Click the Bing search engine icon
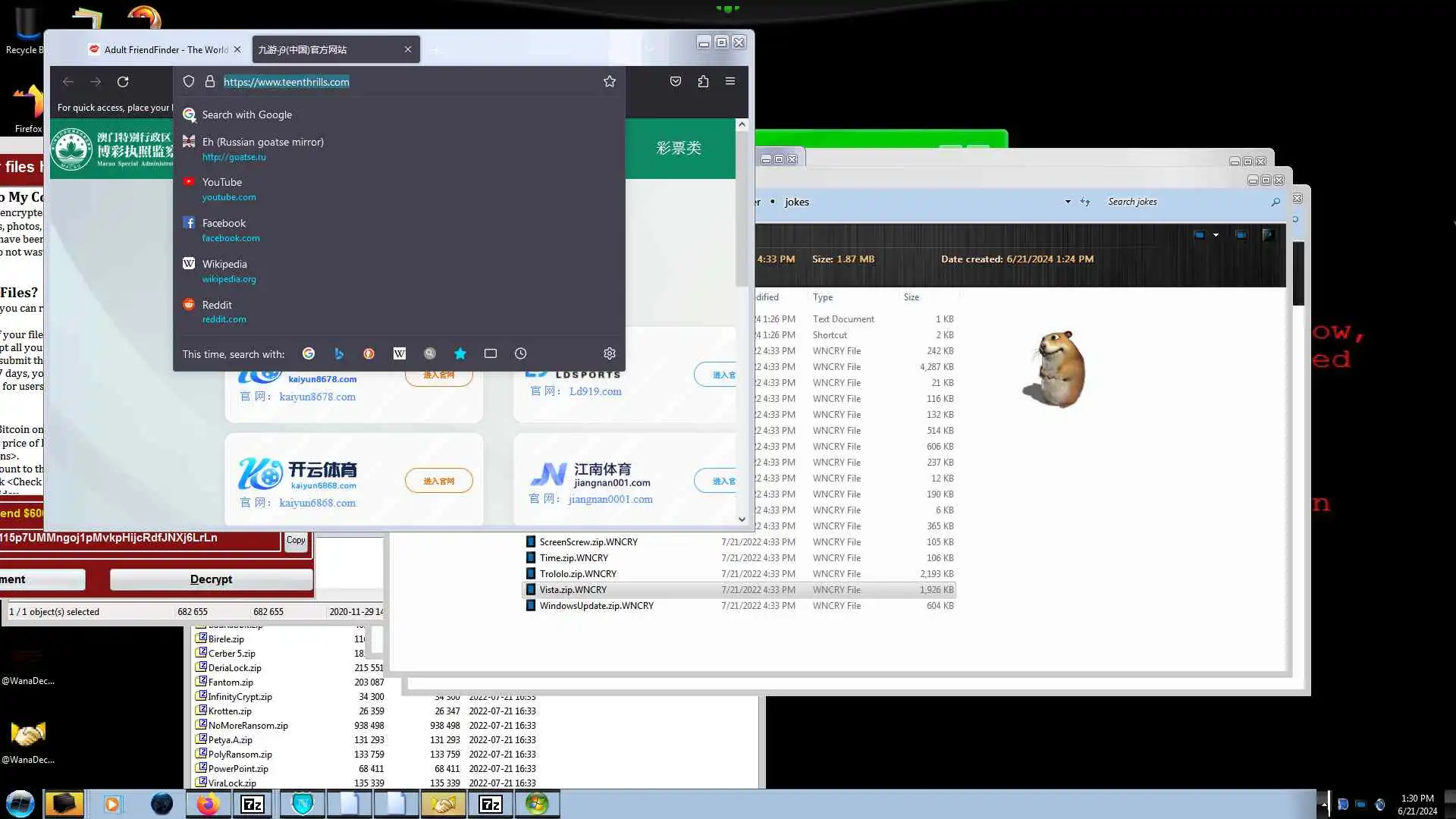This screenshot has height=819, width=1456. pyautogui.click(x=339, y=353)
